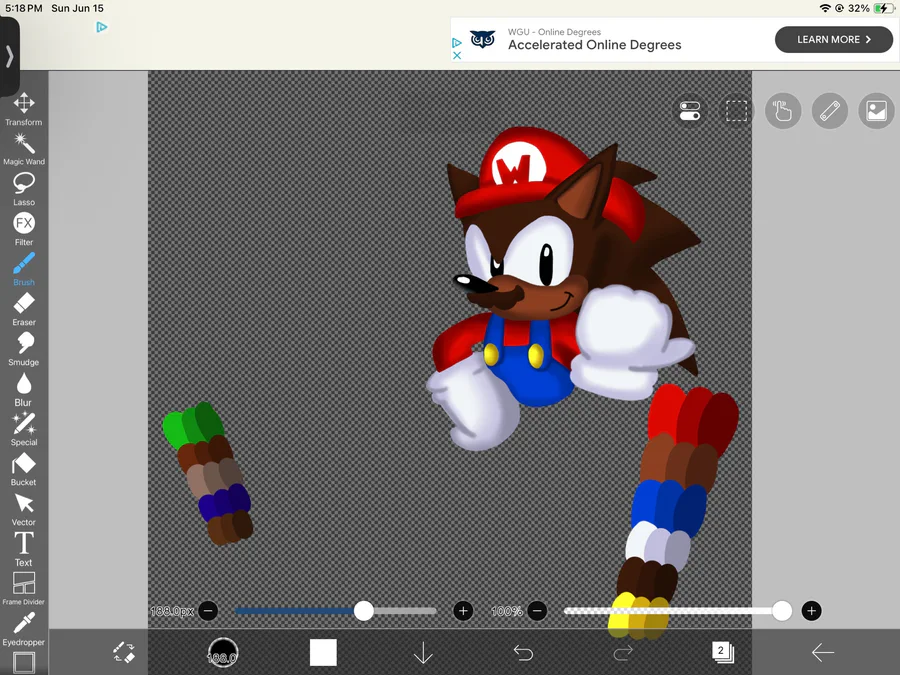Viewport: 900px width, 675px height.
Task: Increase opacity with plus button
Action: click(x=811, y=611)
